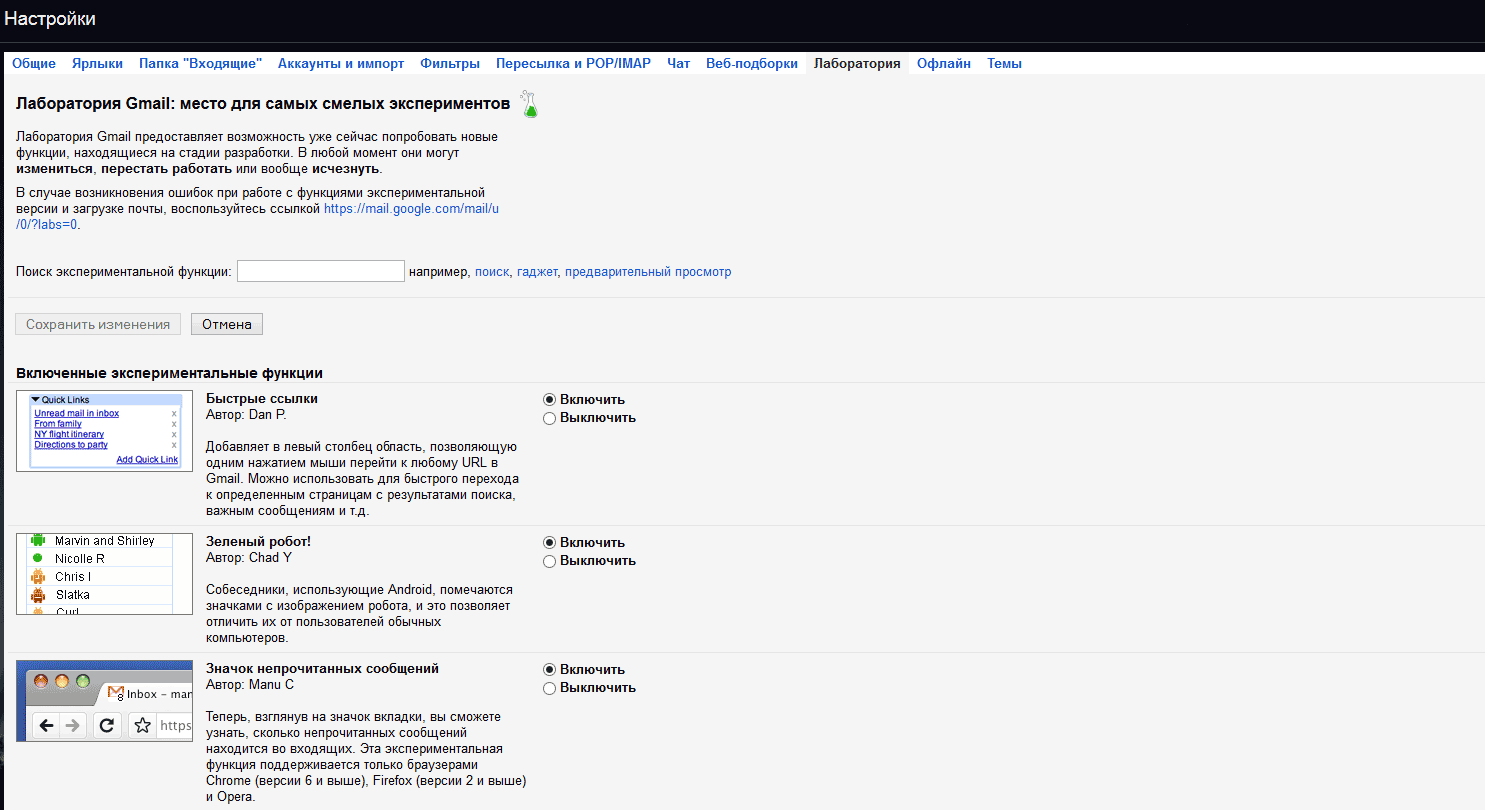
Task: Select Включить for Значок непрочитанных сообщений
Action: tap(549, 670)
